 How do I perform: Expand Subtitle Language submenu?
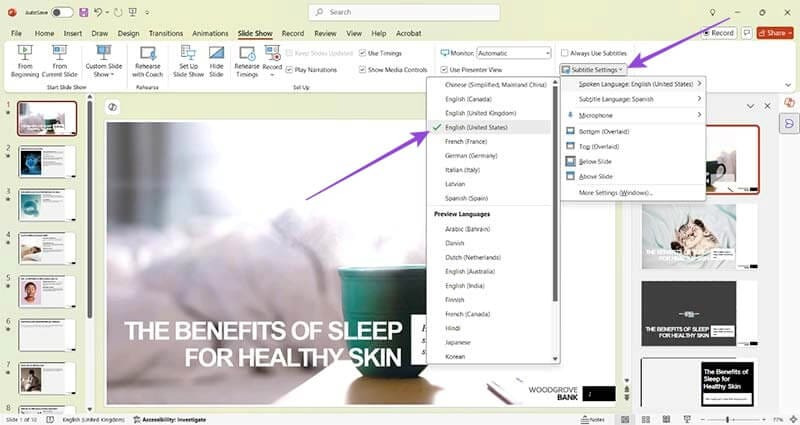tap(640, 99)
